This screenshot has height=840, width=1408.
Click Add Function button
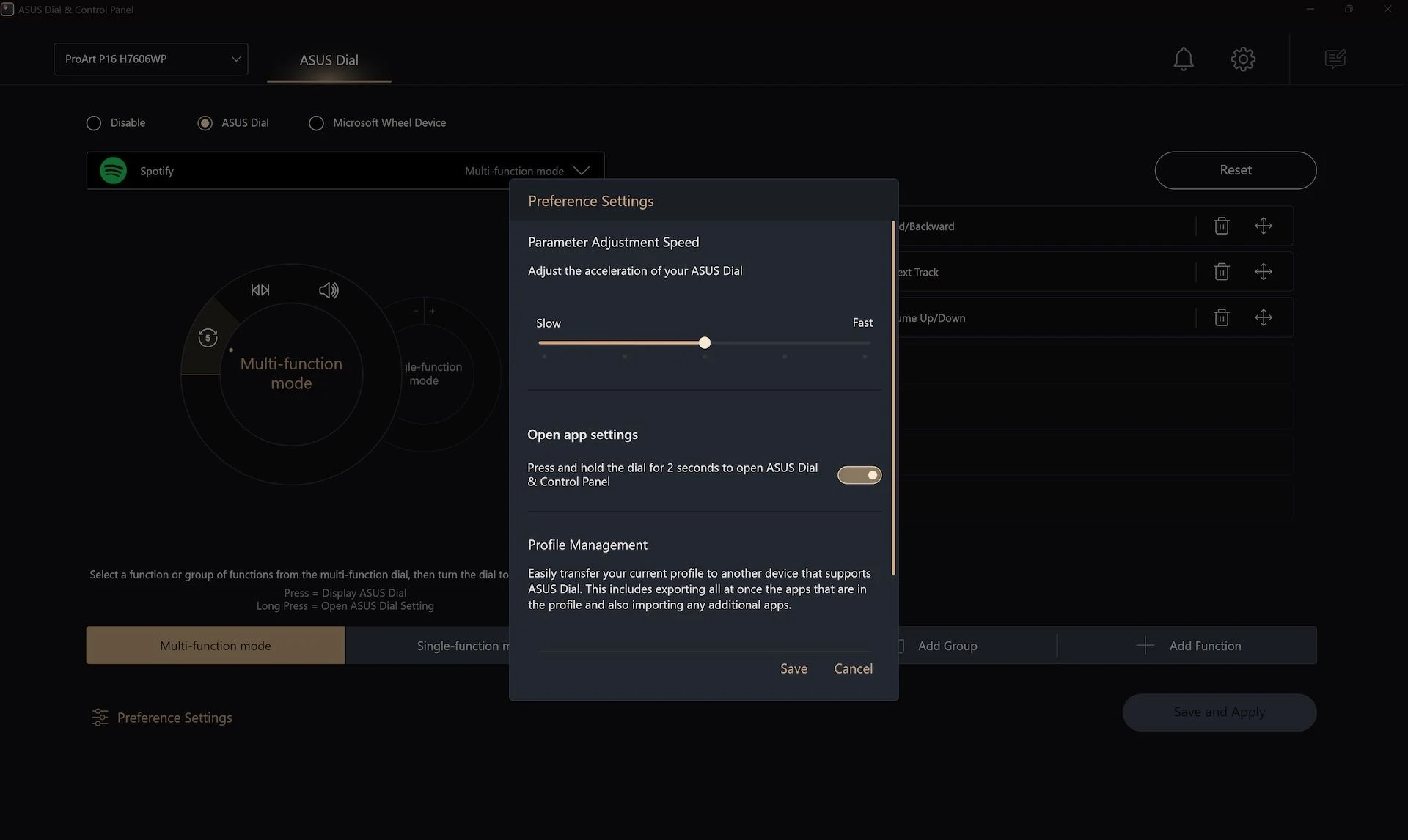coord(1188,646)
